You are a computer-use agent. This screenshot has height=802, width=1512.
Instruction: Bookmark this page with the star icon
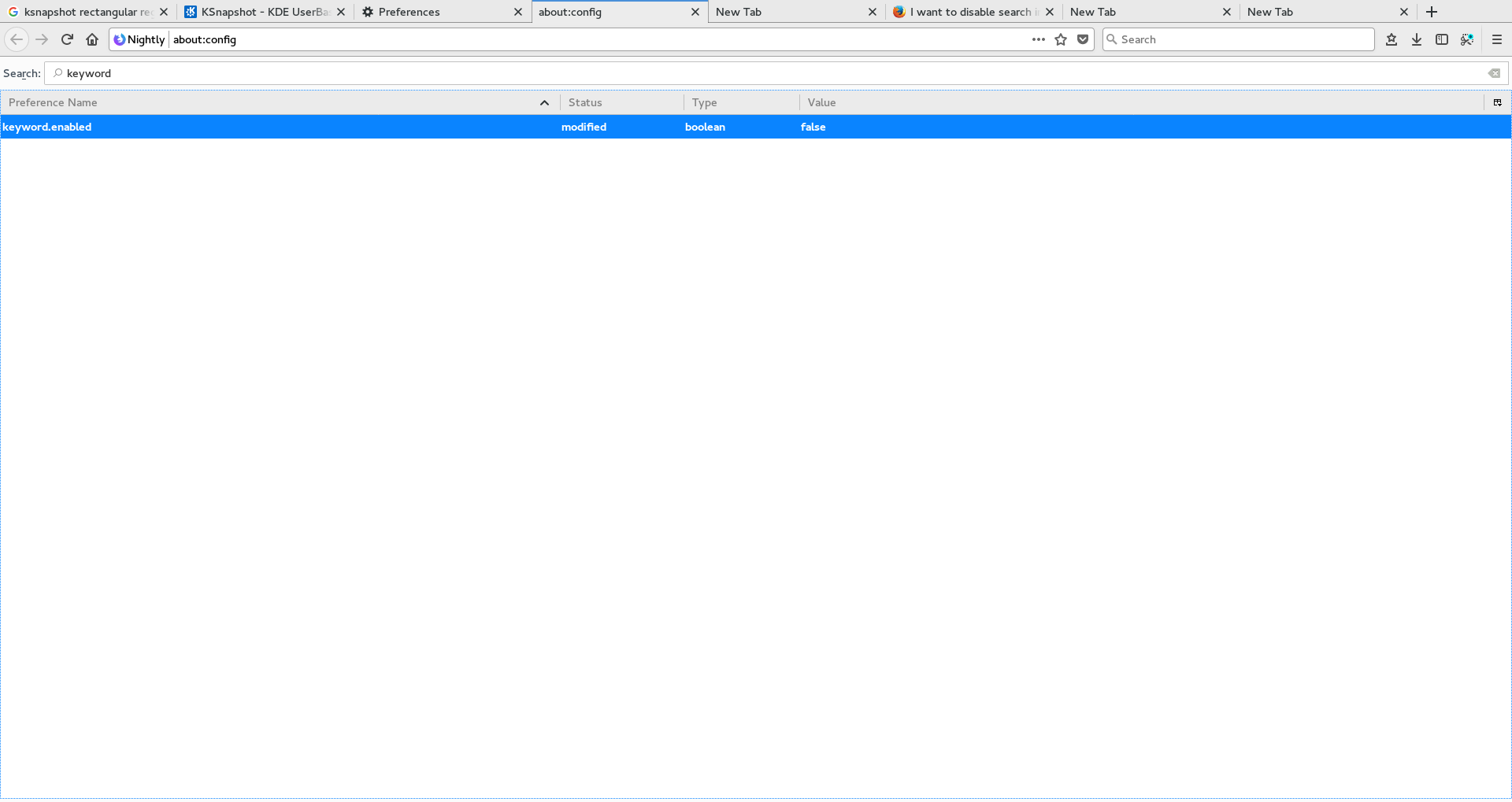(1061, 39)
